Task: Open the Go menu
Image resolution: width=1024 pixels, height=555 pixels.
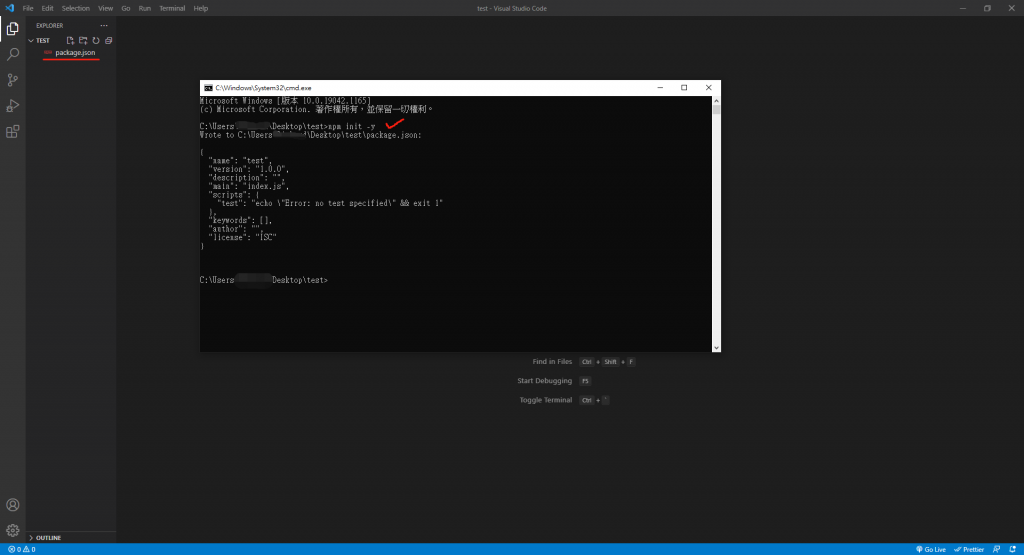Action: tap(125, 8)
